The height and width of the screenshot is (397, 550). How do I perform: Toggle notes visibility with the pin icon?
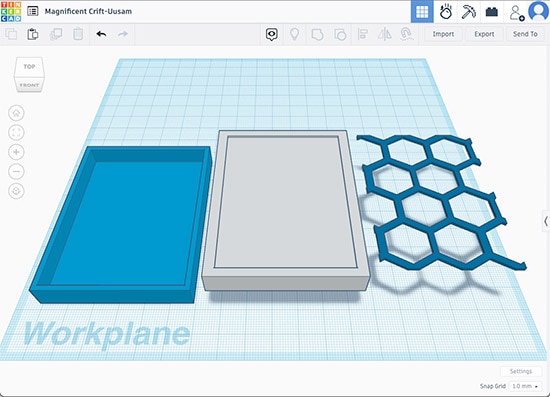tap(294, 34)
